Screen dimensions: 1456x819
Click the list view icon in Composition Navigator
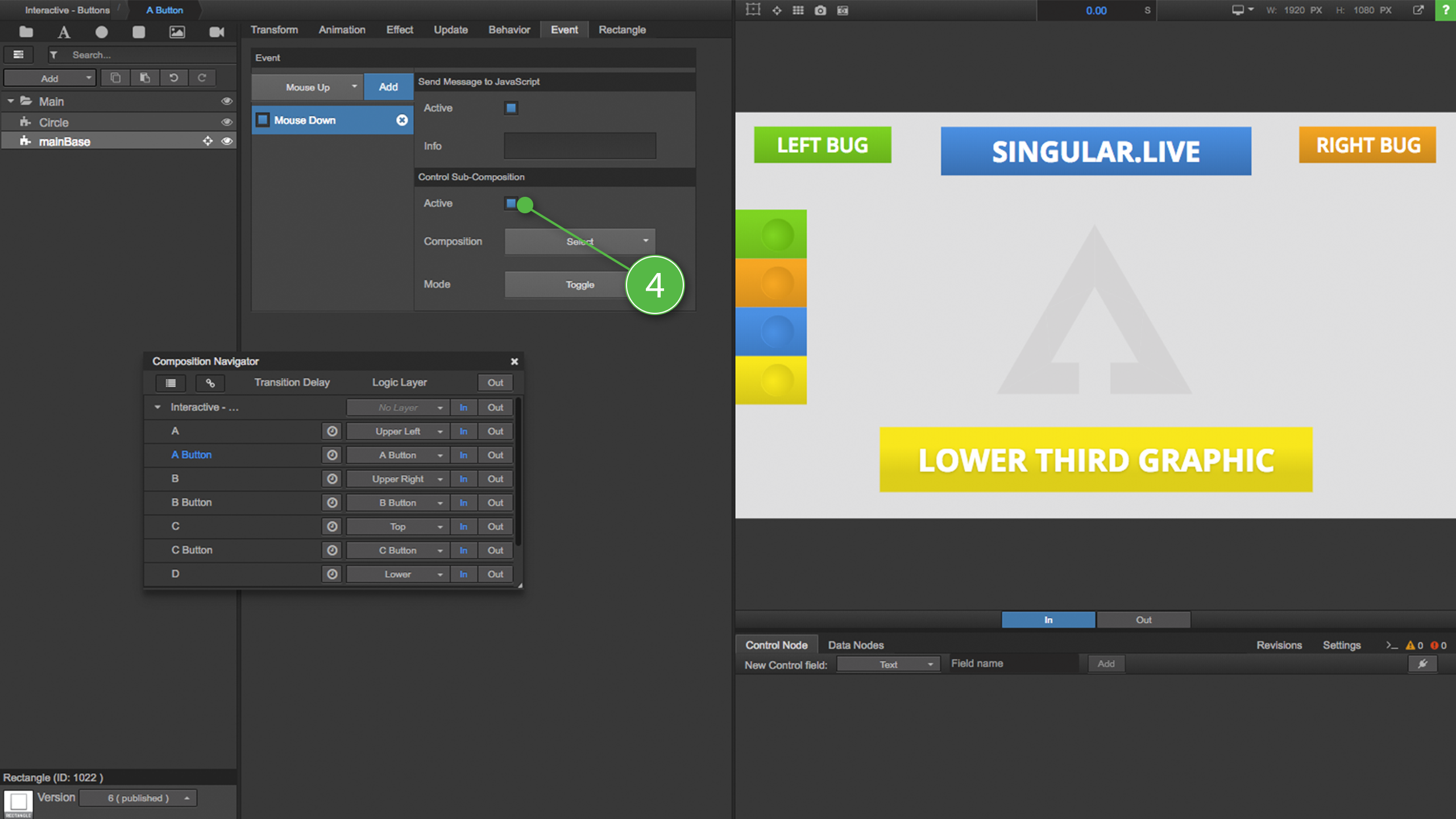tap(171, 383)
